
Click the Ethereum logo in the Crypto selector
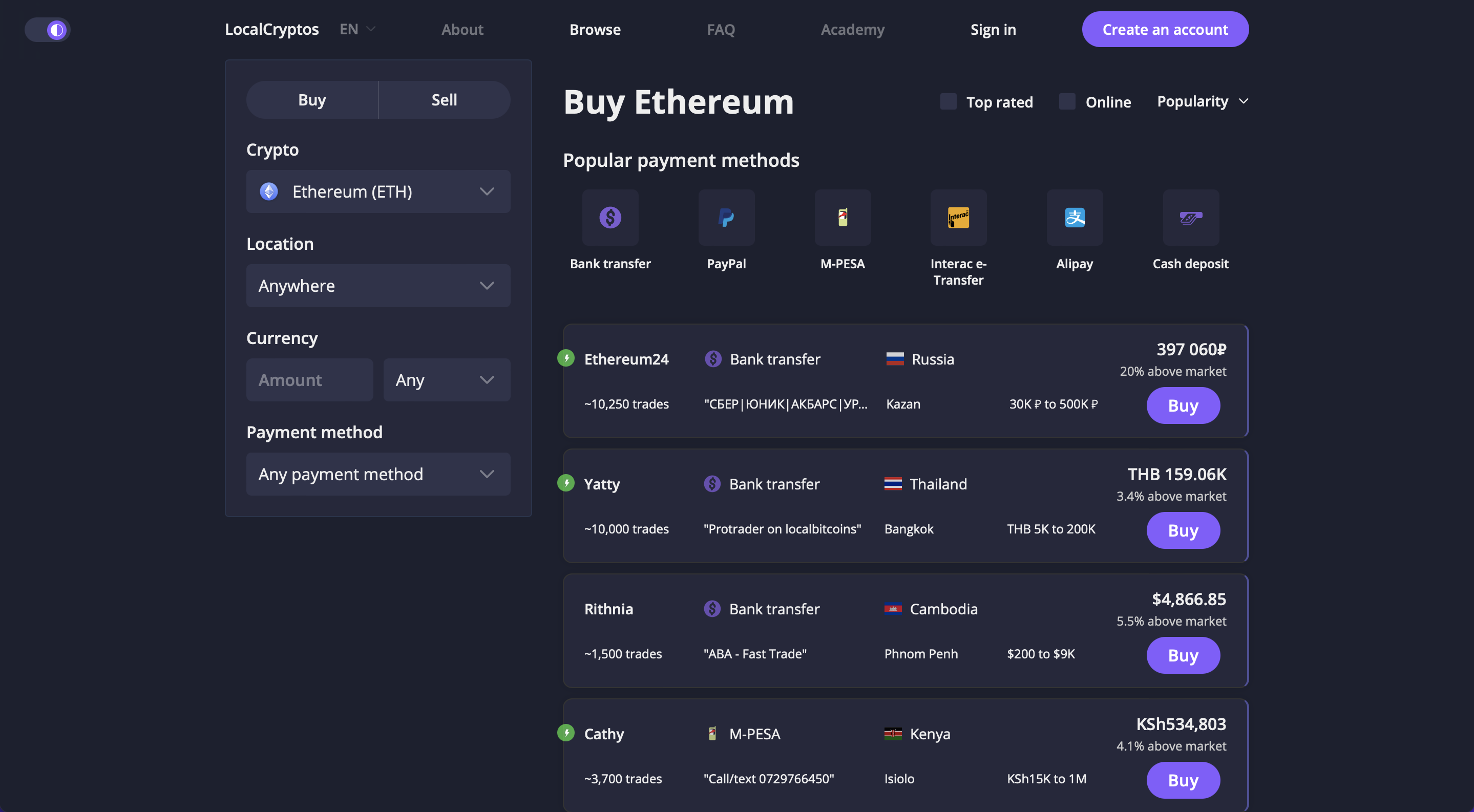[268, 191]
